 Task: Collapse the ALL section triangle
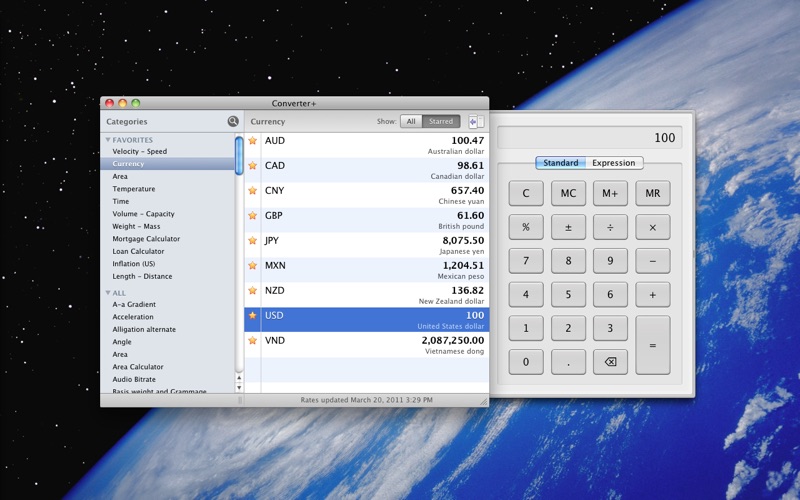point(108,293)
